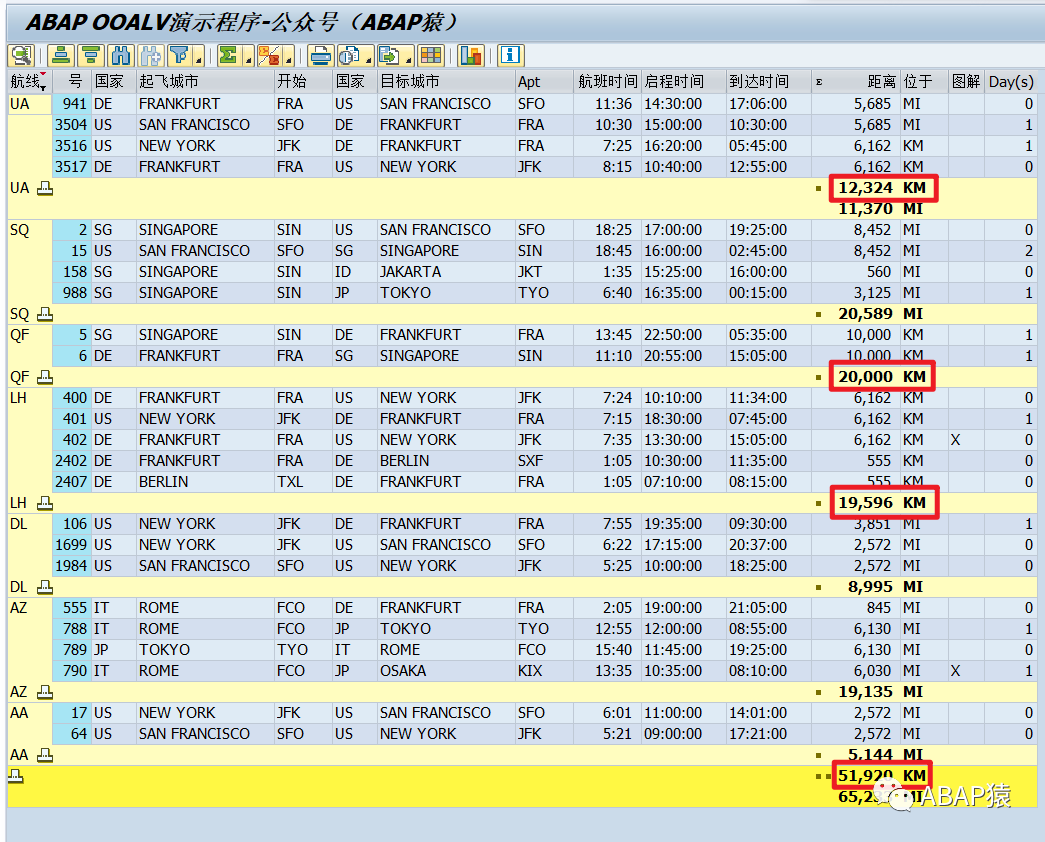
Task: Apply the Set Filter funnel icon
Action: 179,55
